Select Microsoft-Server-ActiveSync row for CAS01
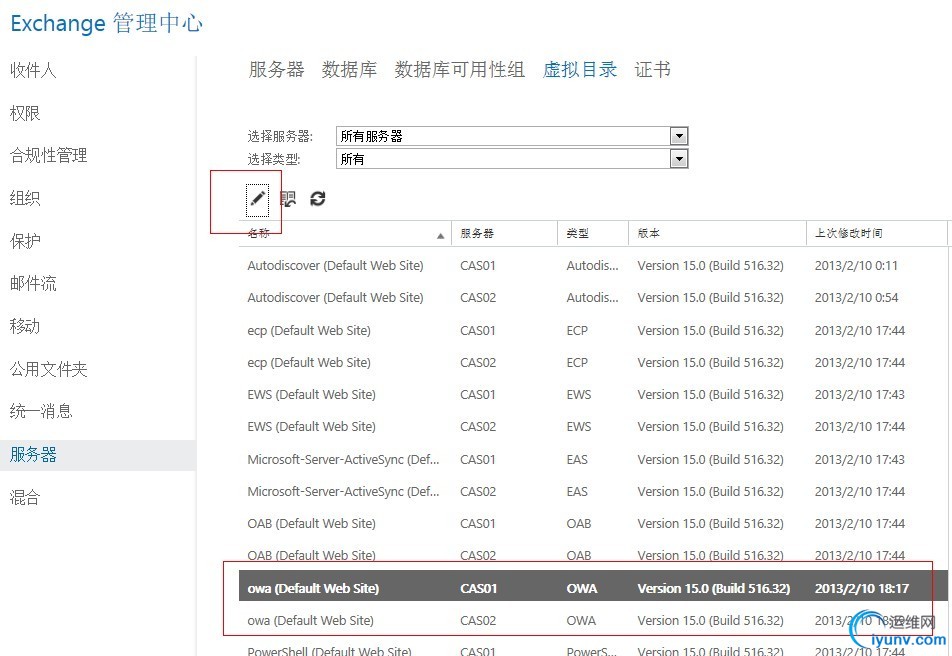The width and height of the screenshot is (952, 656). click(593, 460)
